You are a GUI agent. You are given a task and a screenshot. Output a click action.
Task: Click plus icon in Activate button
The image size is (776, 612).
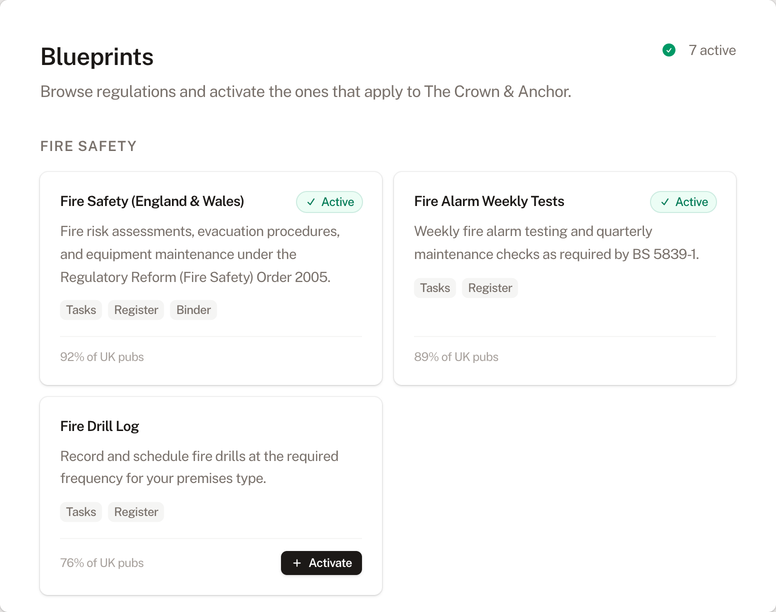(x=297, y=563)
